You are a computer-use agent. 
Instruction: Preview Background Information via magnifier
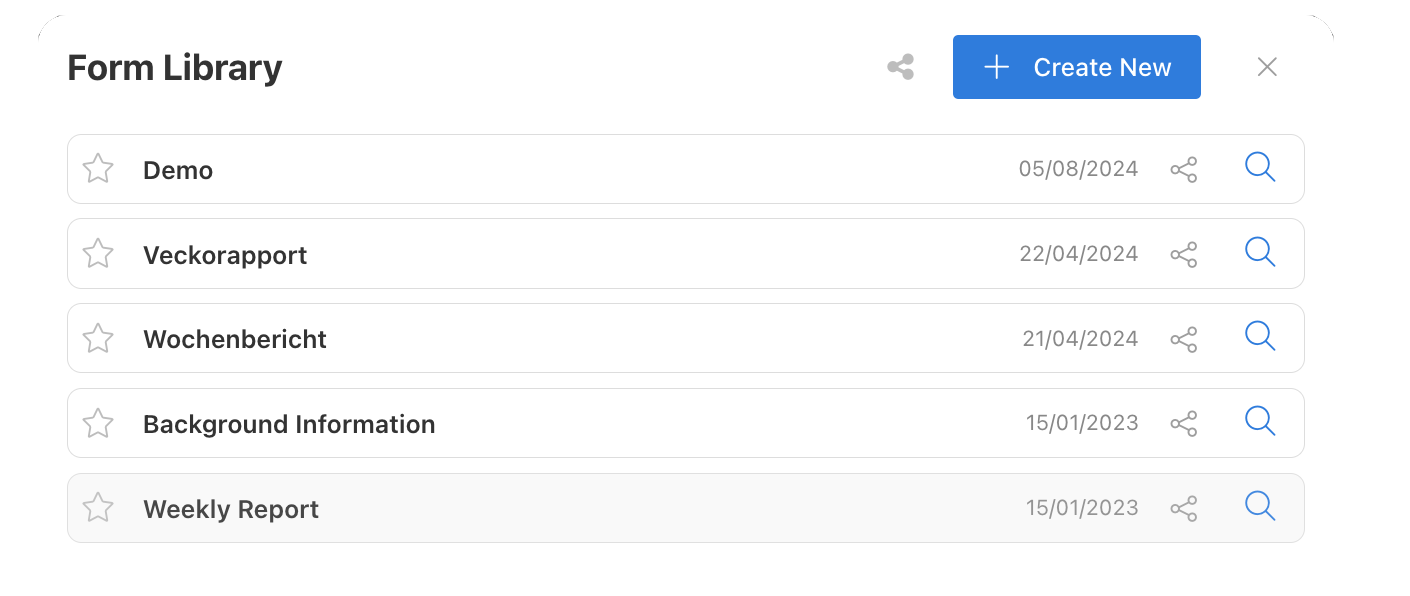point(1260,421)
